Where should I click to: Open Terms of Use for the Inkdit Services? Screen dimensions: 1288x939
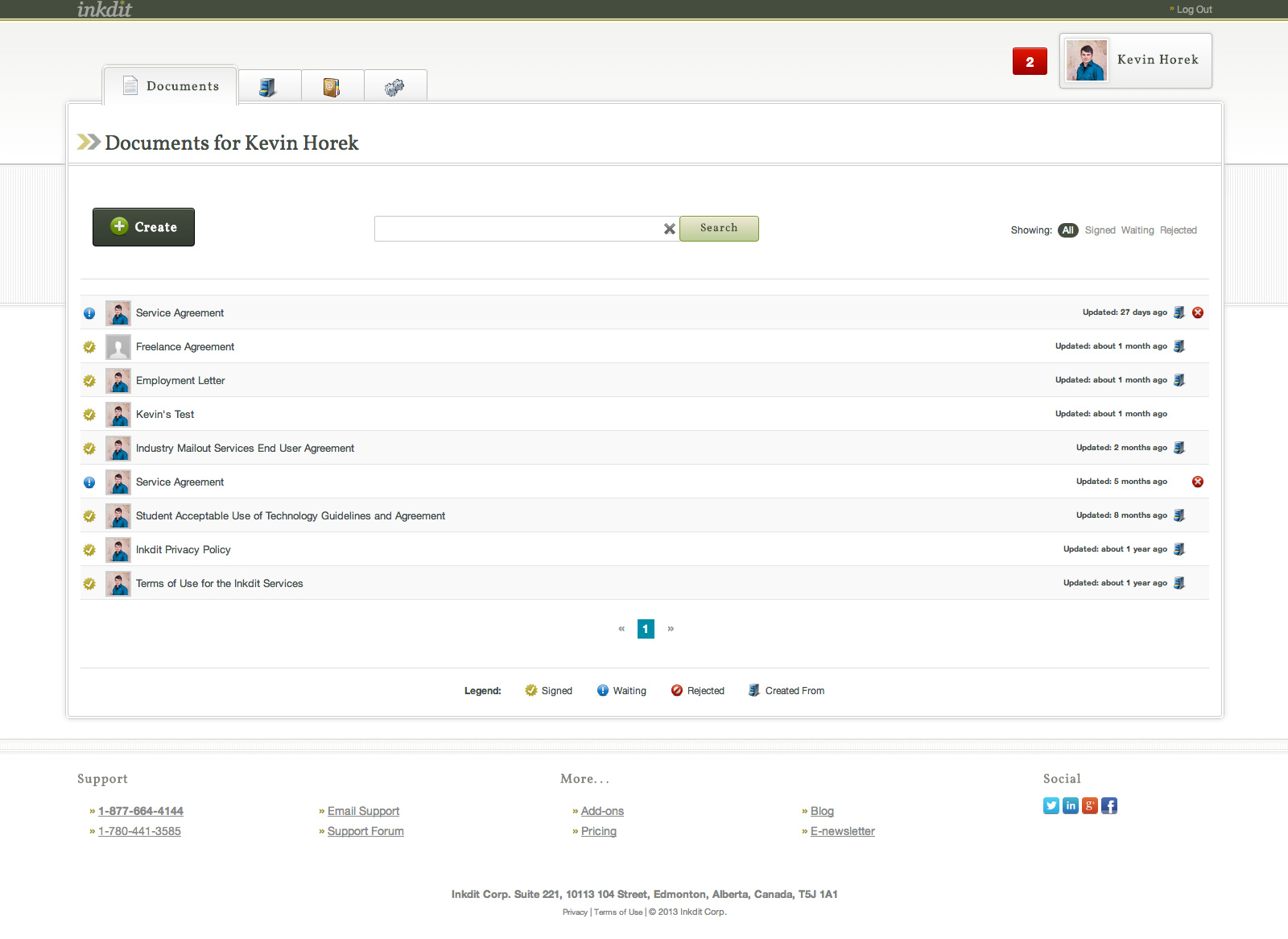(x=220, y=584)
